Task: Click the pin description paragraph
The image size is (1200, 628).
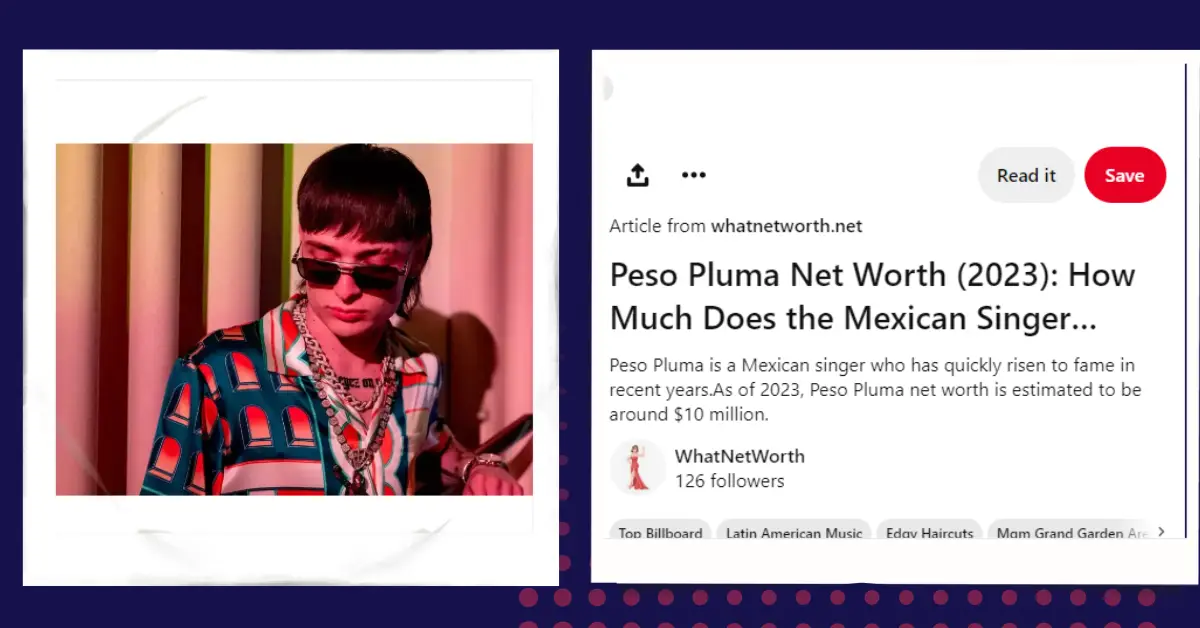Action: coord(876,389)
